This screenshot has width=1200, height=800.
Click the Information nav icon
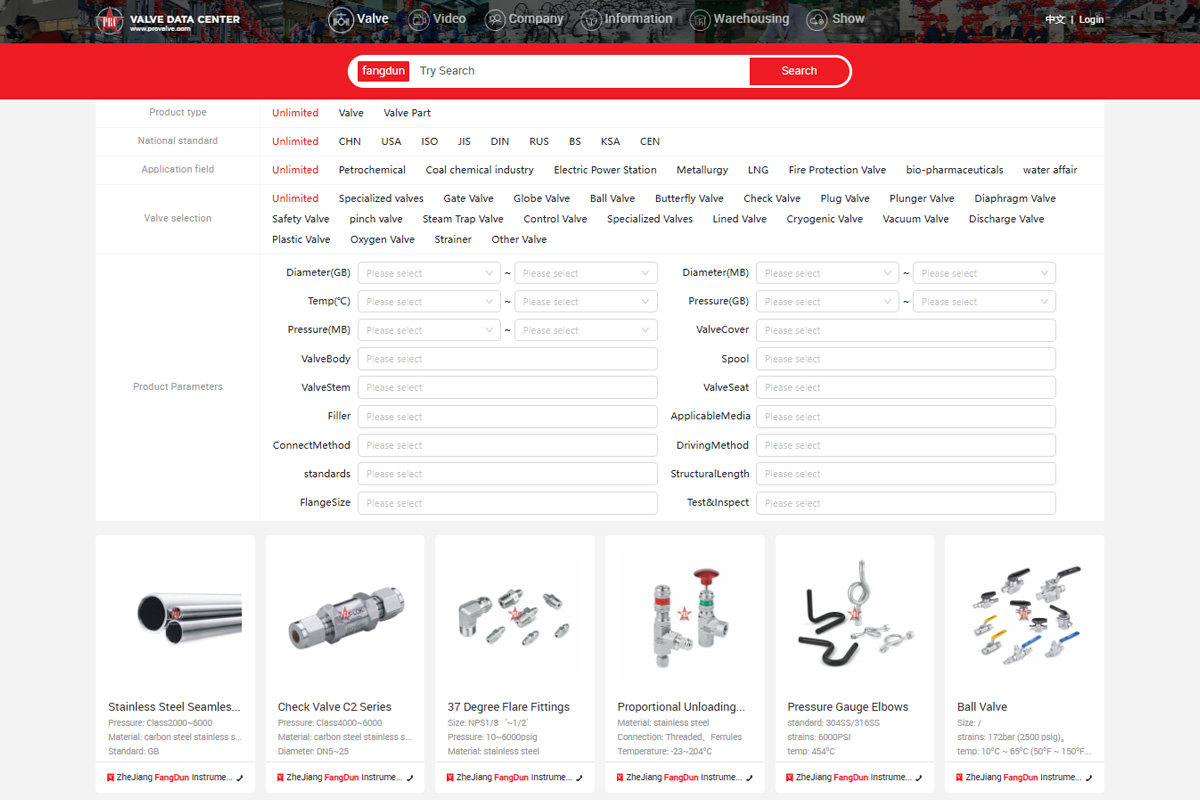(x=591, y=19)
